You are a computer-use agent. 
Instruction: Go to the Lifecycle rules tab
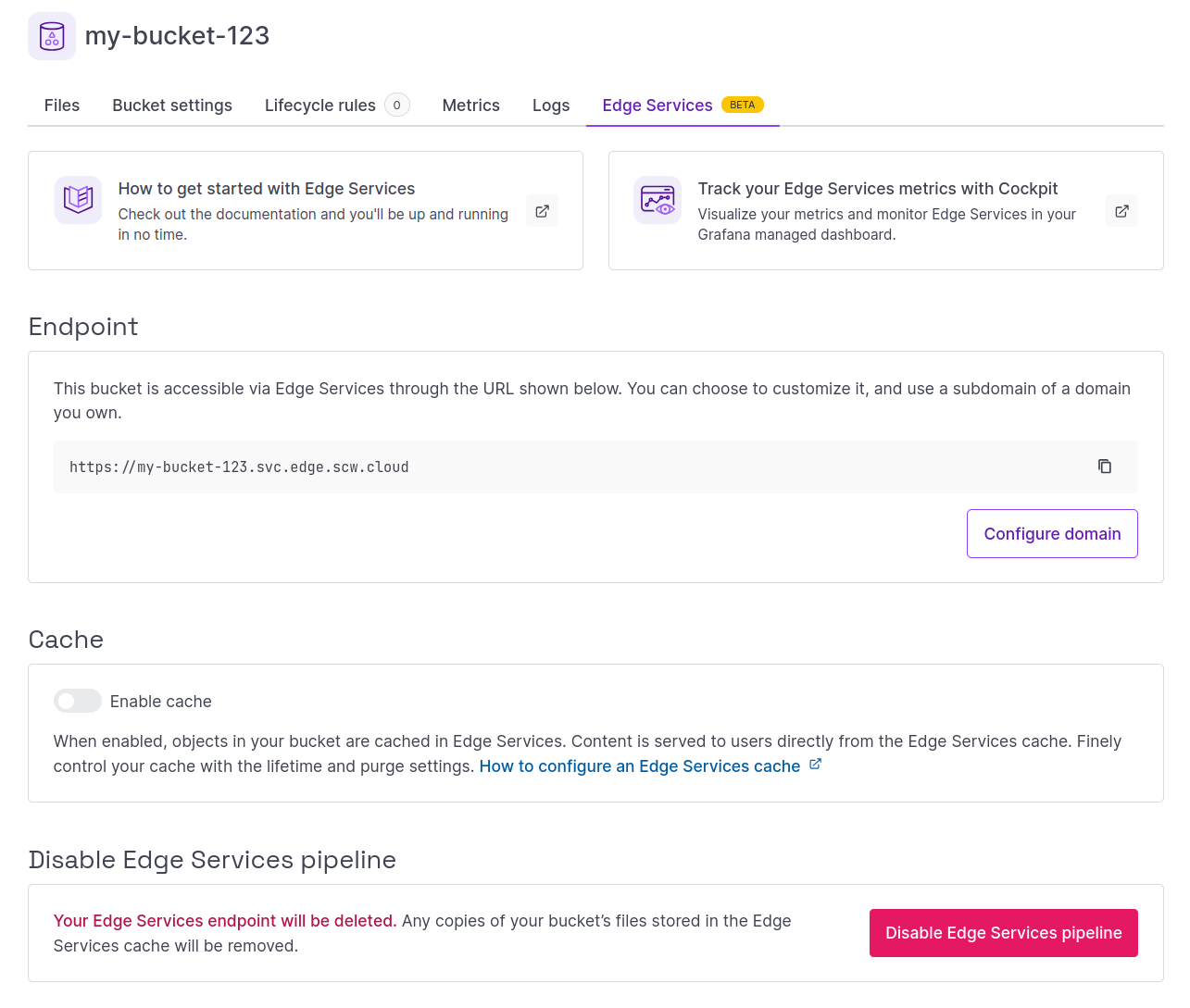[320, 106]
